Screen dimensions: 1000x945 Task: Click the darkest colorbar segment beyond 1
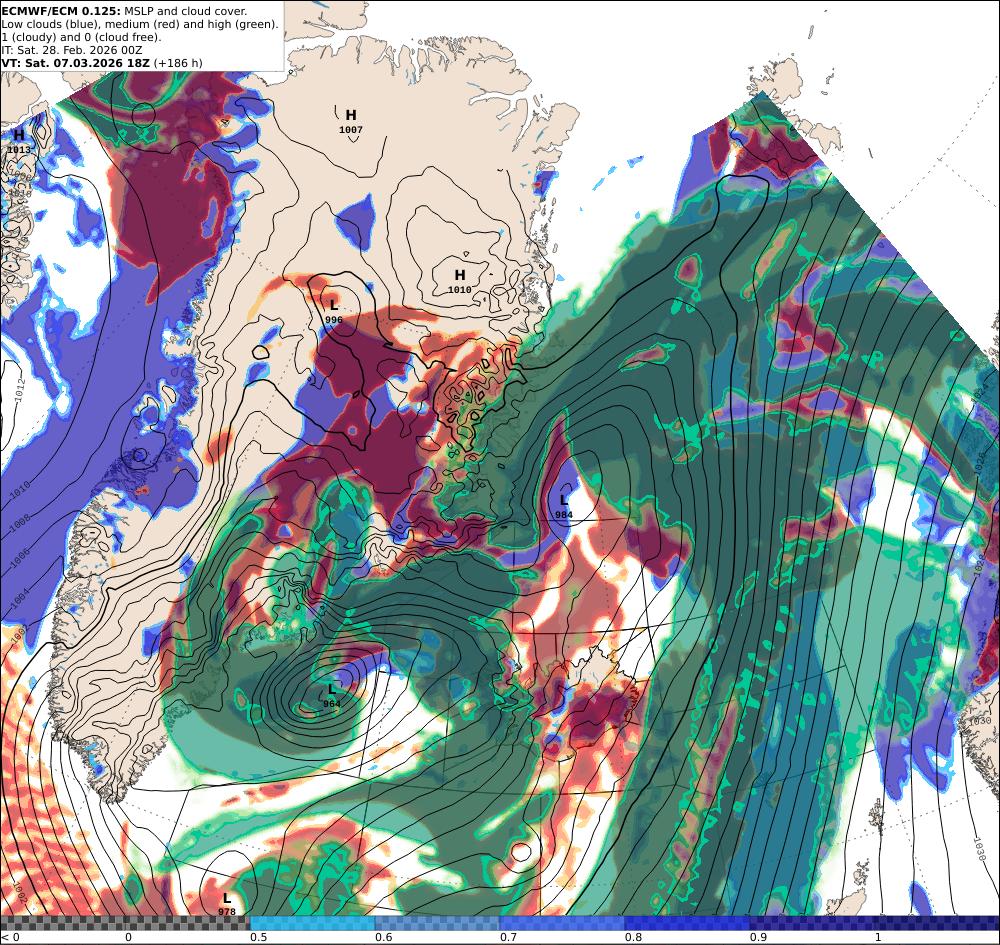[x=937, y=923]
